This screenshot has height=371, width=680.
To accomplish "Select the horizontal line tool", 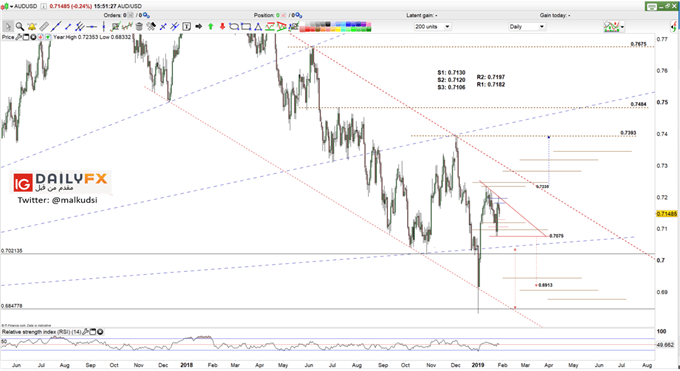I will 92,26.
